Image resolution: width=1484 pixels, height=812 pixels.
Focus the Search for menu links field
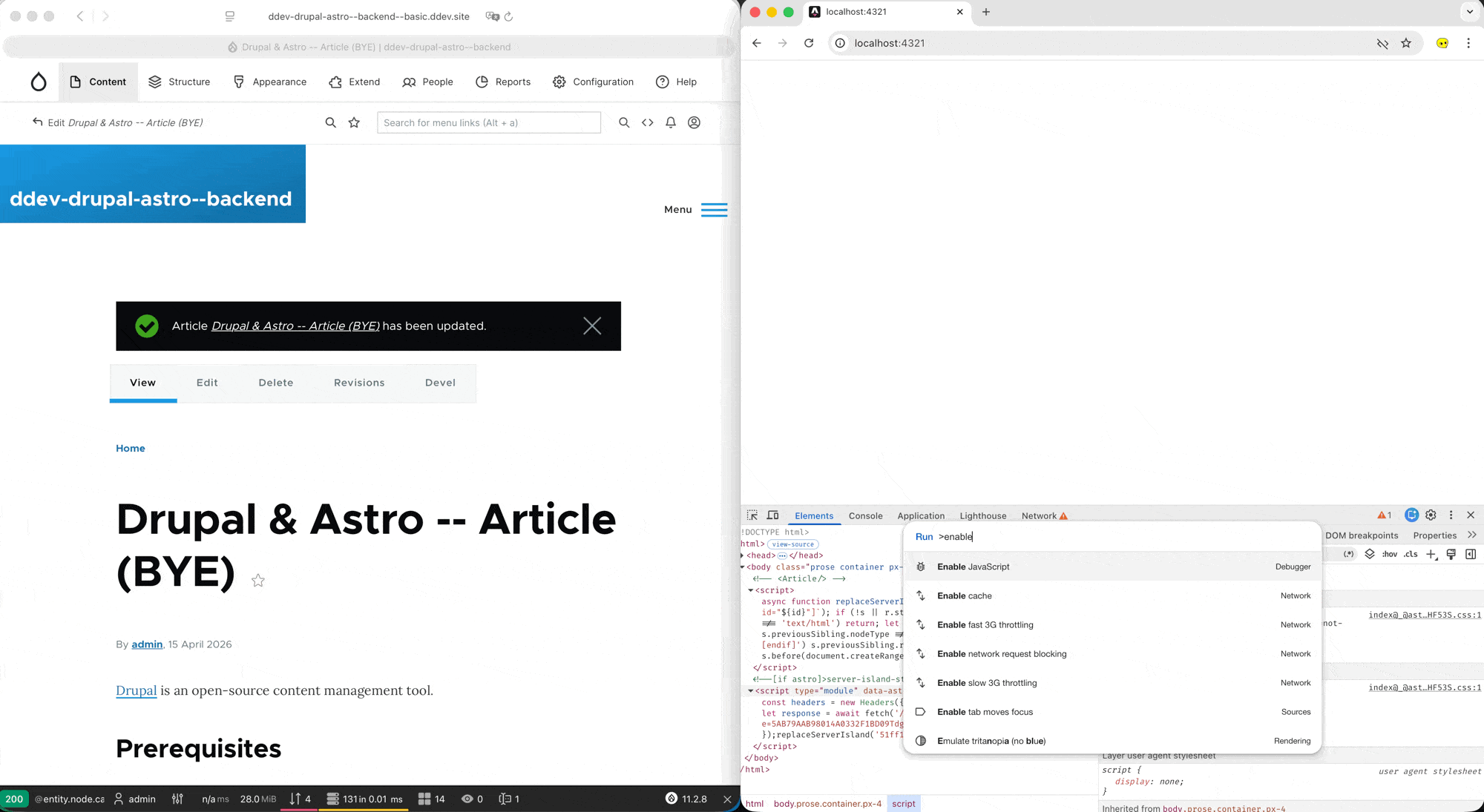tap(489, 122)
